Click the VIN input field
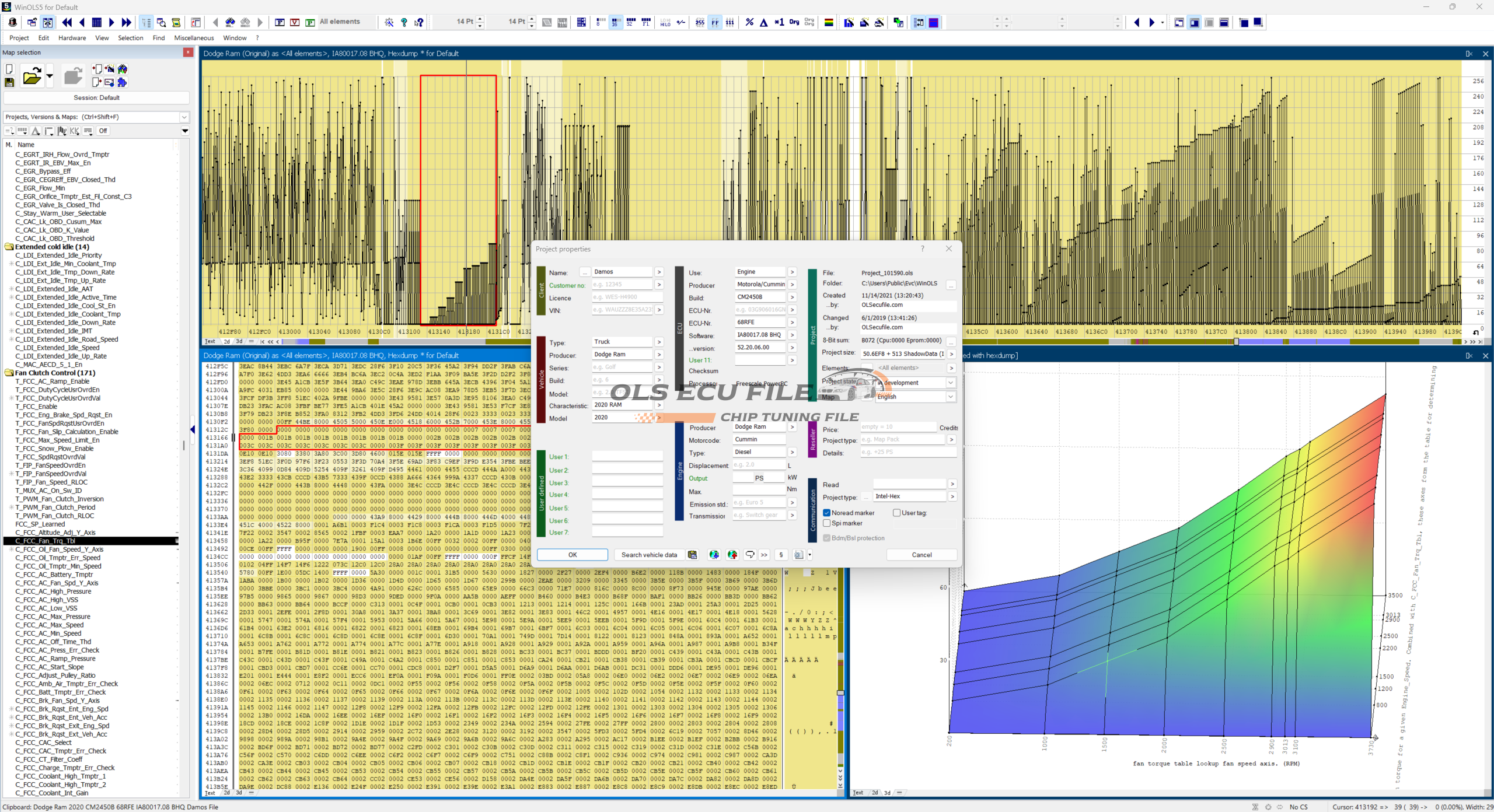 point(623,310)
